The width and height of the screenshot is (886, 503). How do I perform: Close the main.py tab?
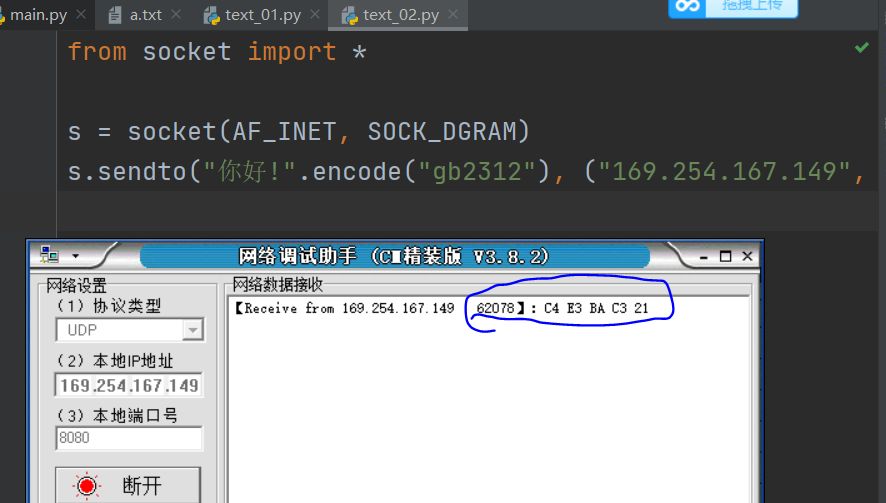point(81,14)
